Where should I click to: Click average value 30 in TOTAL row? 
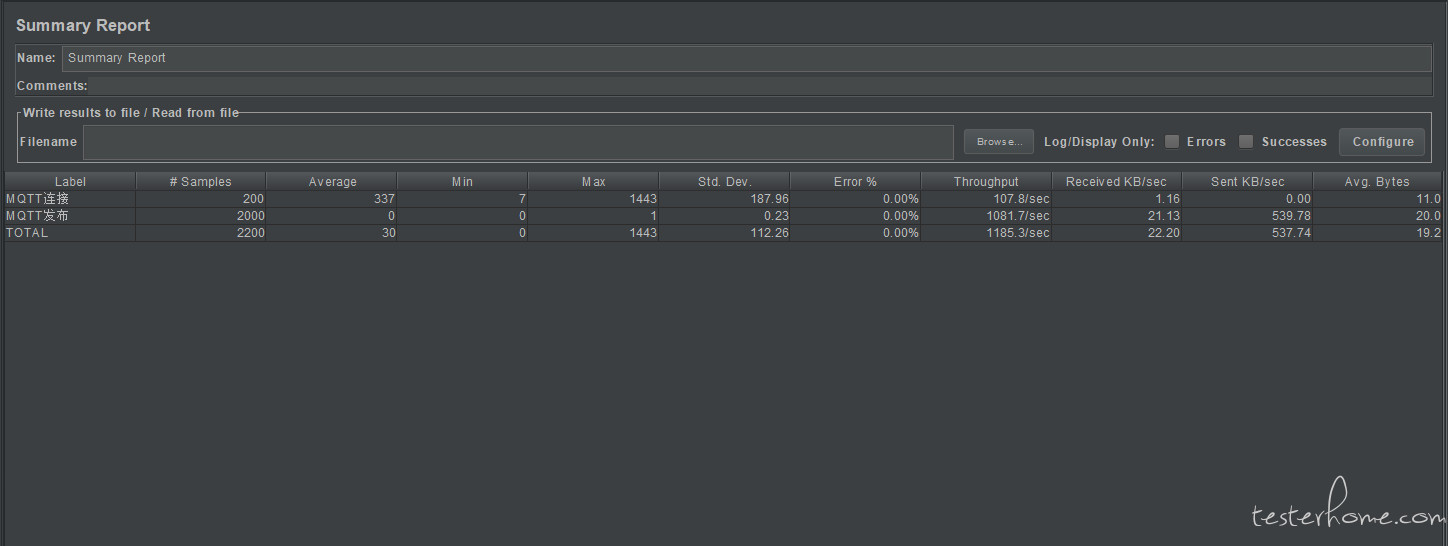tap(388, 233)
